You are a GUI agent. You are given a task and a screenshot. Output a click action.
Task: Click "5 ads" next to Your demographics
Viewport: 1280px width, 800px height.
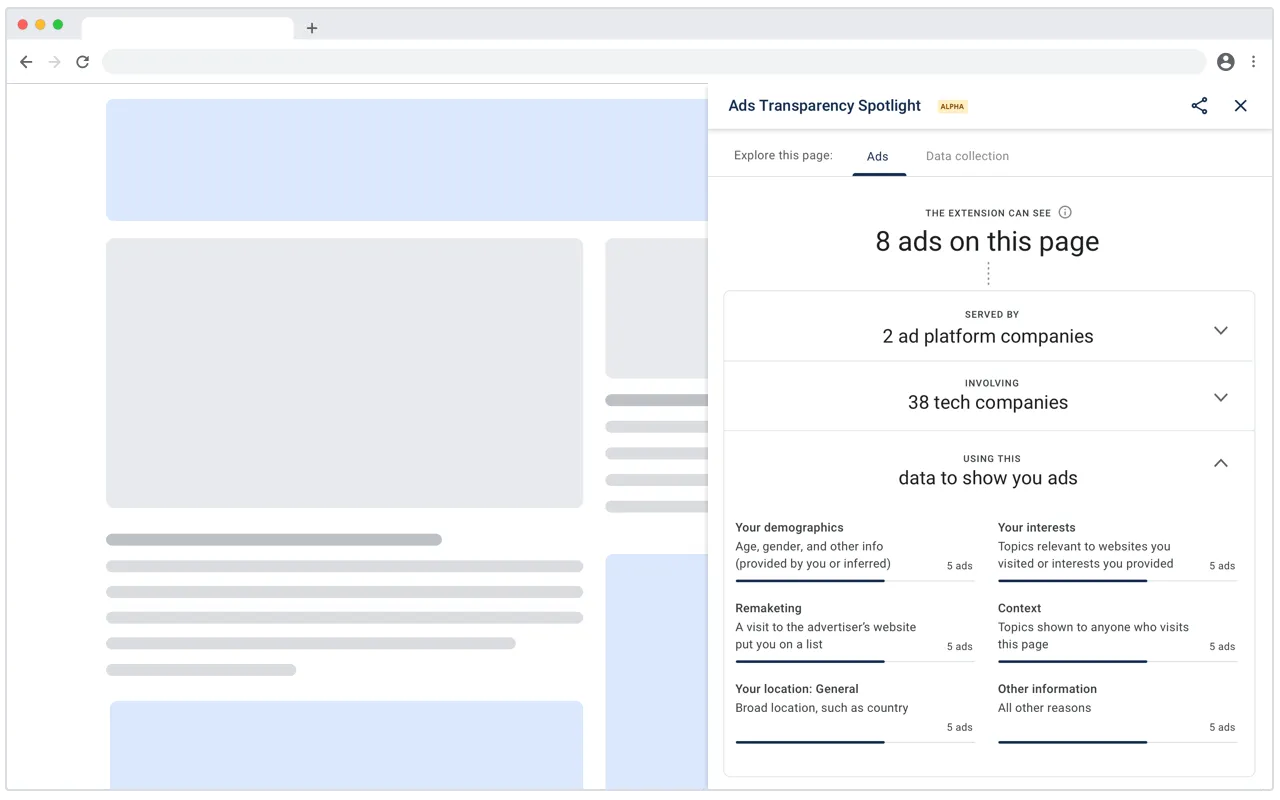tap(959, 565)
